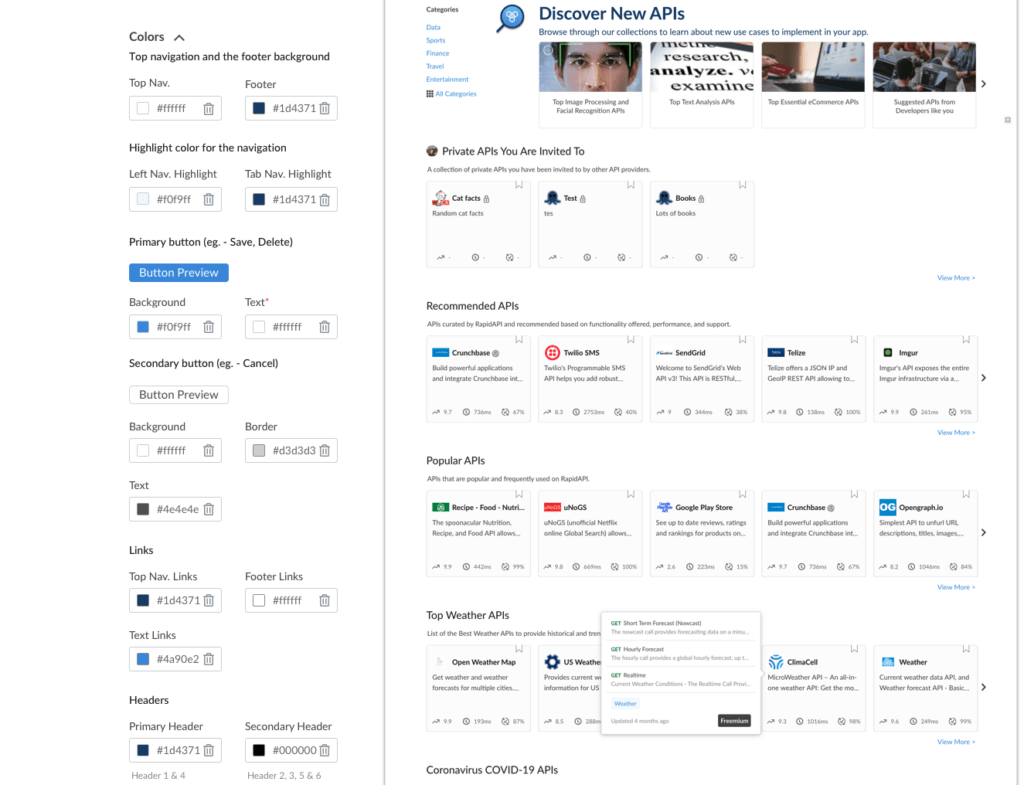Clear the Secondary Header color
Image resolution: width=1024 pixels, height=785 pixels.
tap(325, 751)
